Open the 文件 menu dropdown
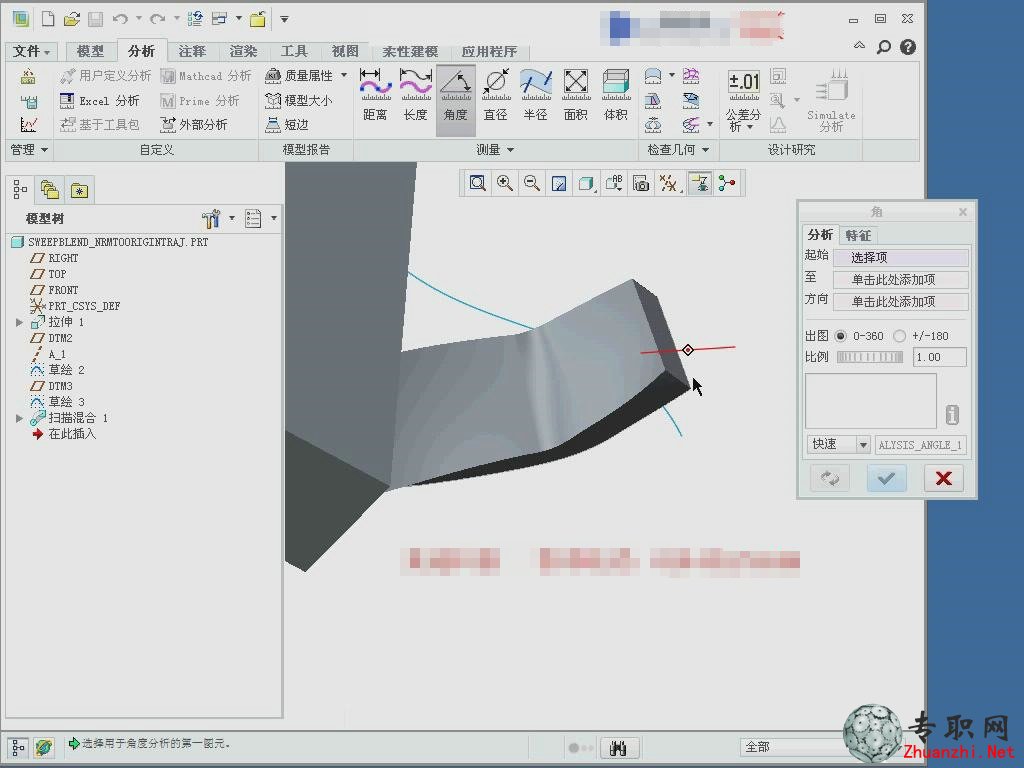Image resolution: width=1024 pixels, height=768 pixels. [x=31, y=51]
